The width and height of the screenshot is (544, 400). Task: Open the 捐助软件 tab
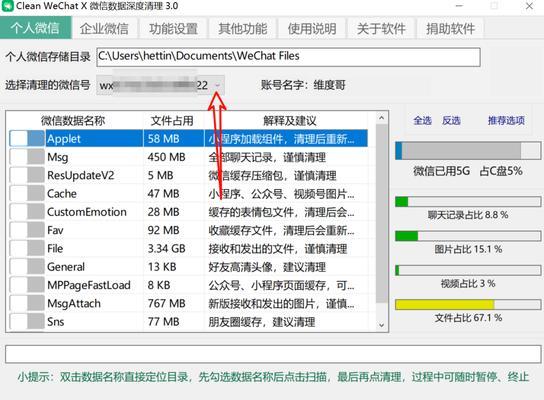pyautogui.click(x=450, y=28)
